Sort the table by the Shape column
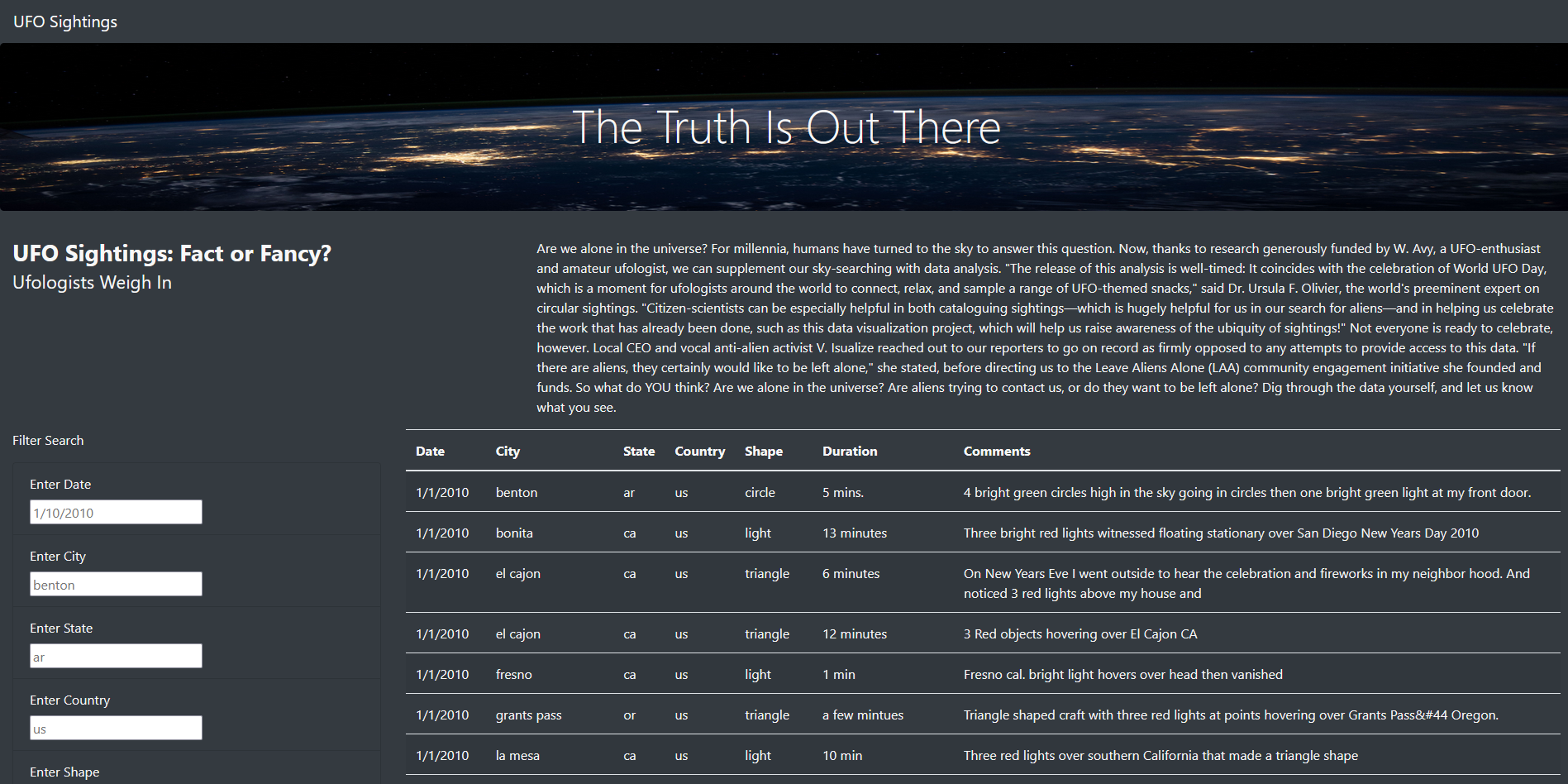Viewport: 1568px width, 784px height. (x=763, y=451)
